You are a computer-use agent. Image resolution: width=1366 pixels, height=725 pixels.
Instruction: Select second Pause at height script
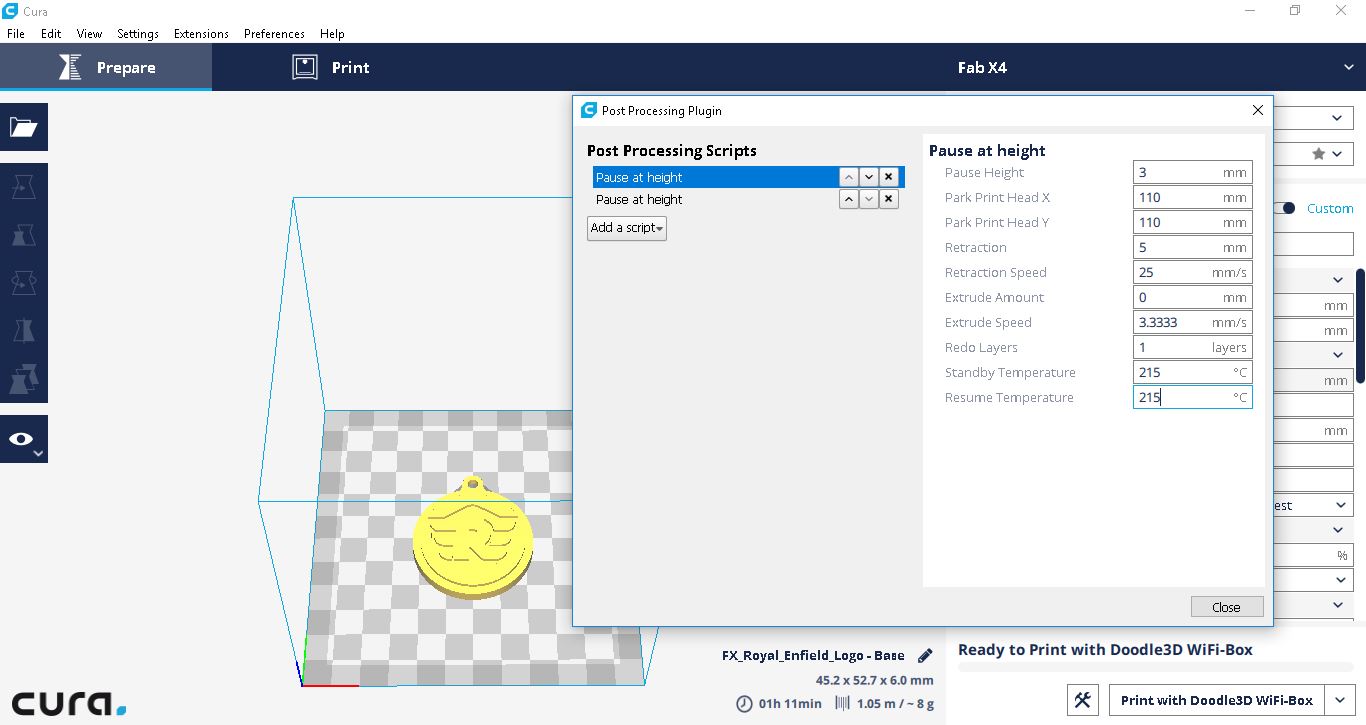(x=715, y=199)
